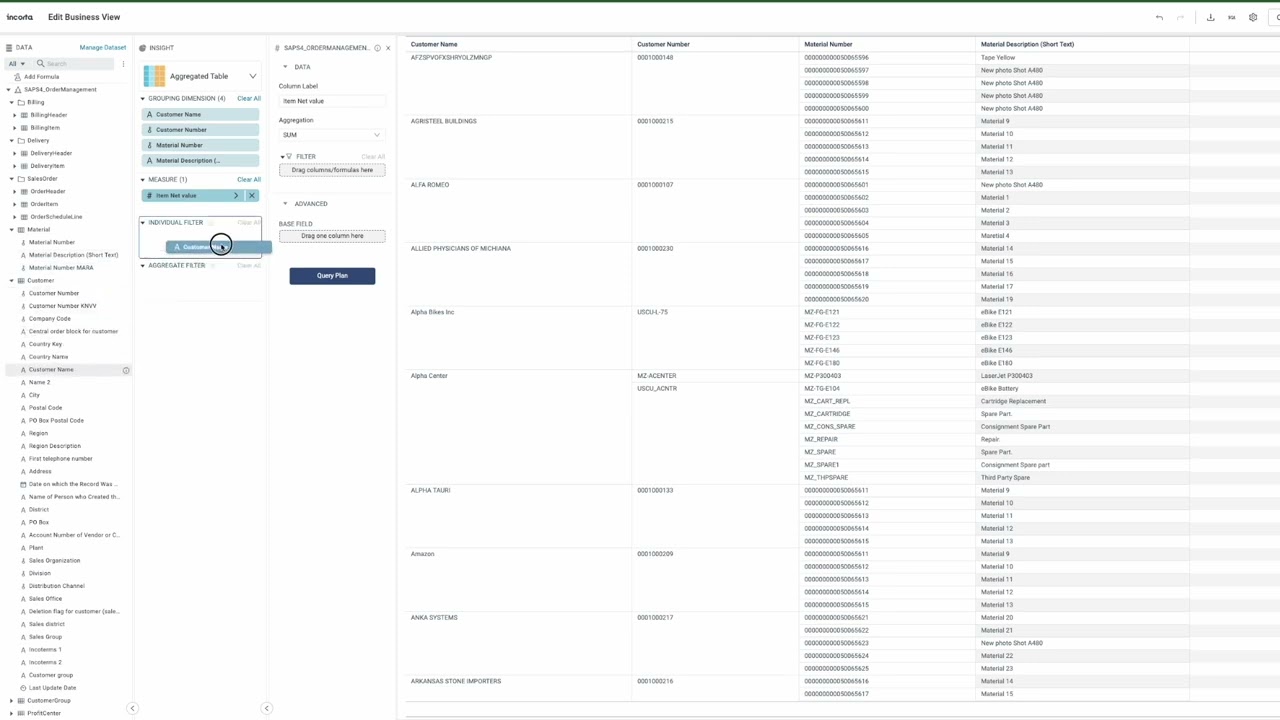Image resolution: width=1280 pixels, height=720 pixels.
Task: Collapse the data panel with left chevron
Action: tap(132, 708)
